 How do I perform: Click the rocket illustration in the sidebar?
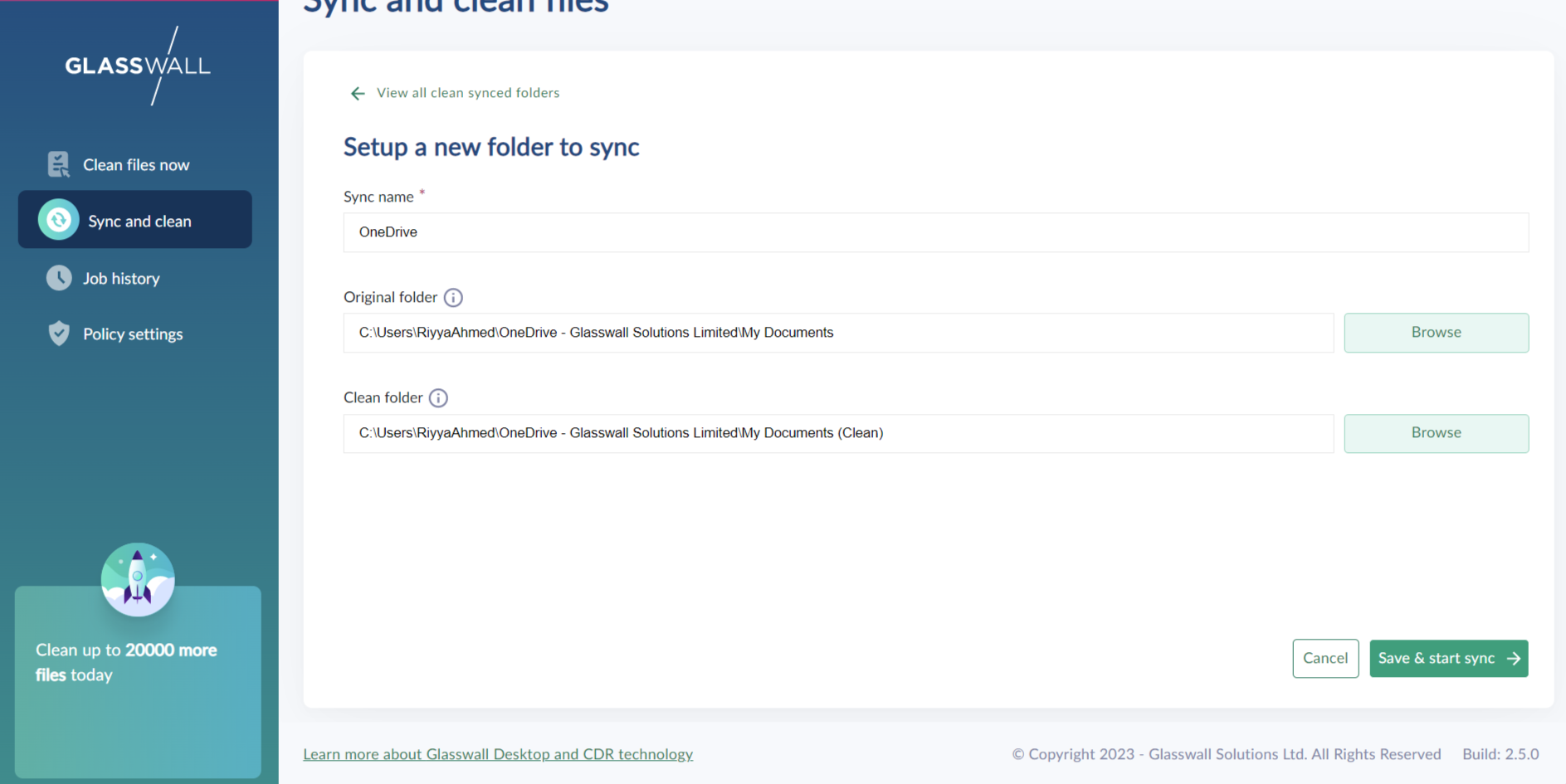tap(138, 579)
